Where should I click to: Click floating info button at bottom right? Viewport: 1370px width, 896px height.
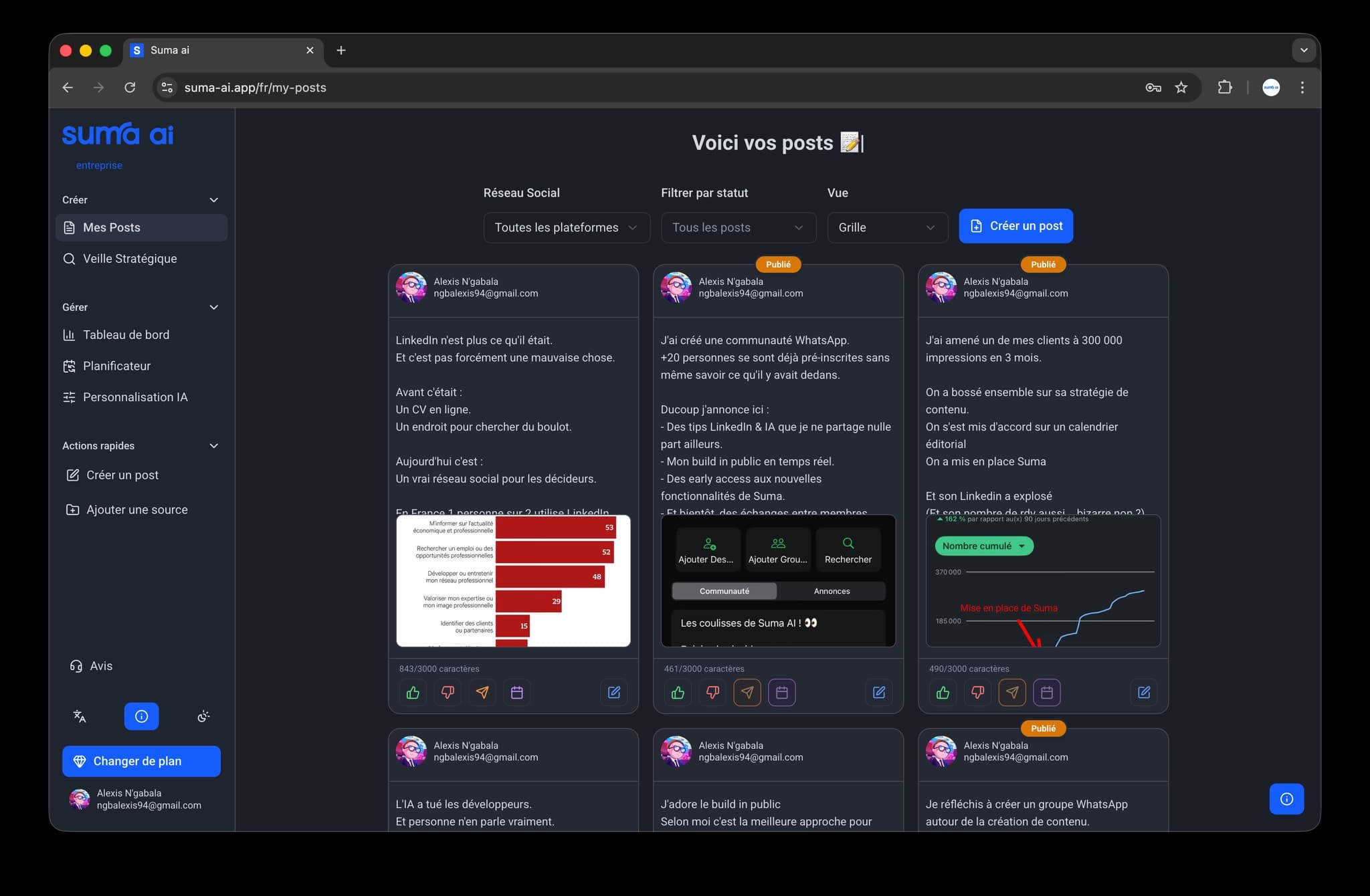(x=1286, y=799)
